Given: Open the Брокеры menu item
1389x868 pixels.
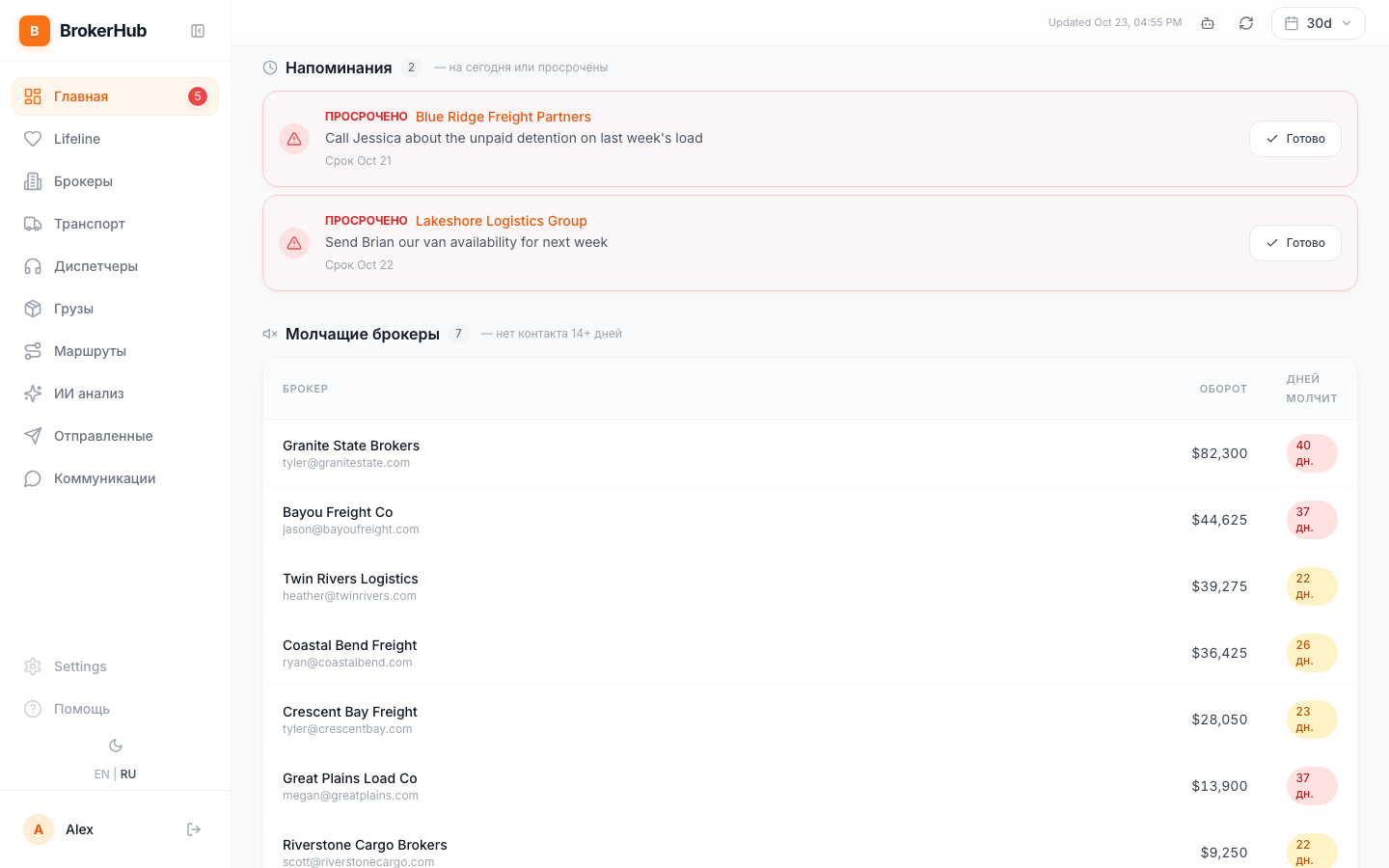Looking at the screenshot, I should pos(116,181).
